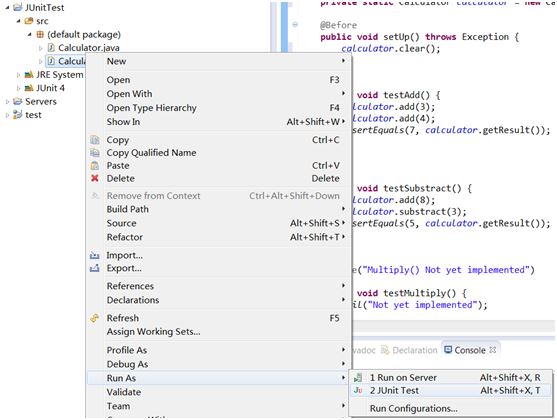Screen dimensions: 557x420
Task: Switch to the Console tab
Action: (470, 350)
